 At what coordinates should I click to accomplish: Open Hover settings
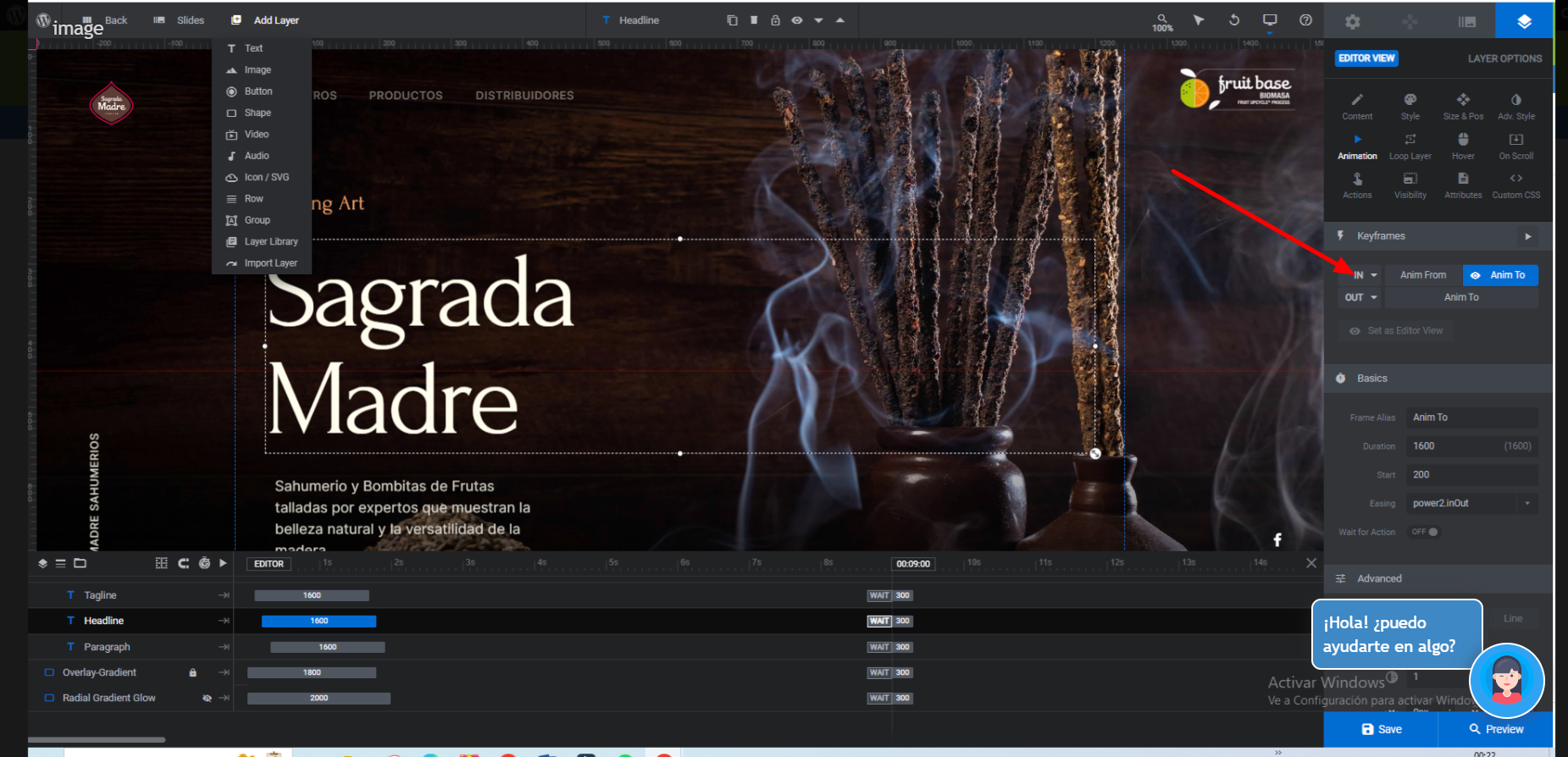pos(1463,146)
